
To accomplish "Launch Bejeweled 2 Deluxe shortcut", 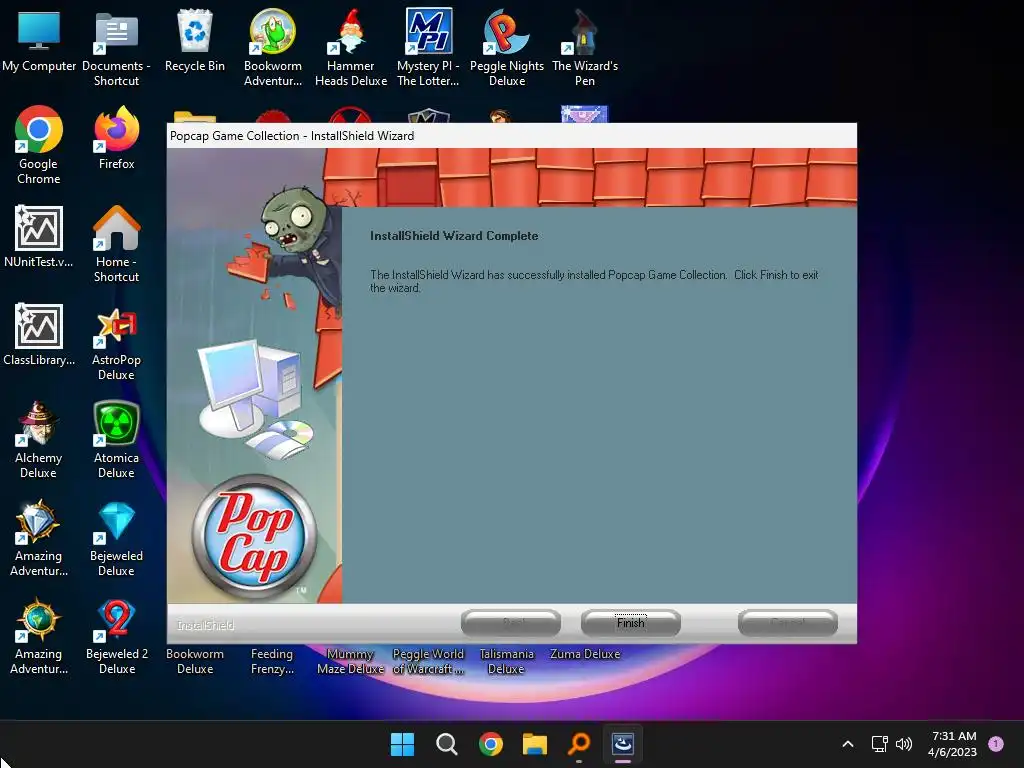I will [x=116, y=636].
